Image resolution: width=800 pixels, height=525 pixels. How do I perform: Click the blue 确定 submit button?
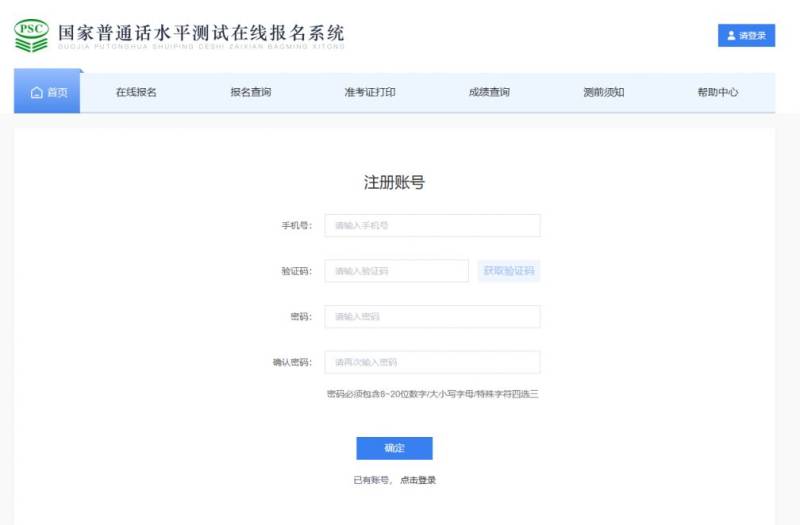[394, 448]
